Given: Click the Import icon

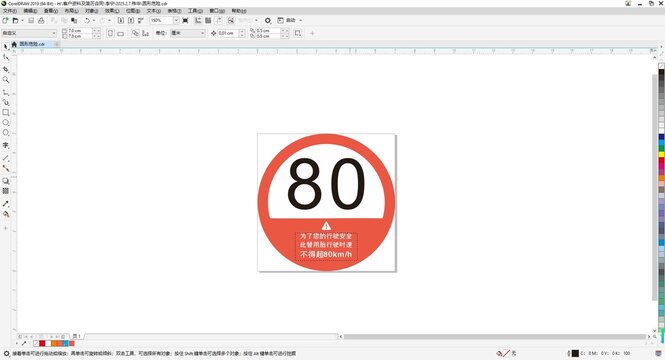Looking at the screenshot, I should tap(120, 20).
